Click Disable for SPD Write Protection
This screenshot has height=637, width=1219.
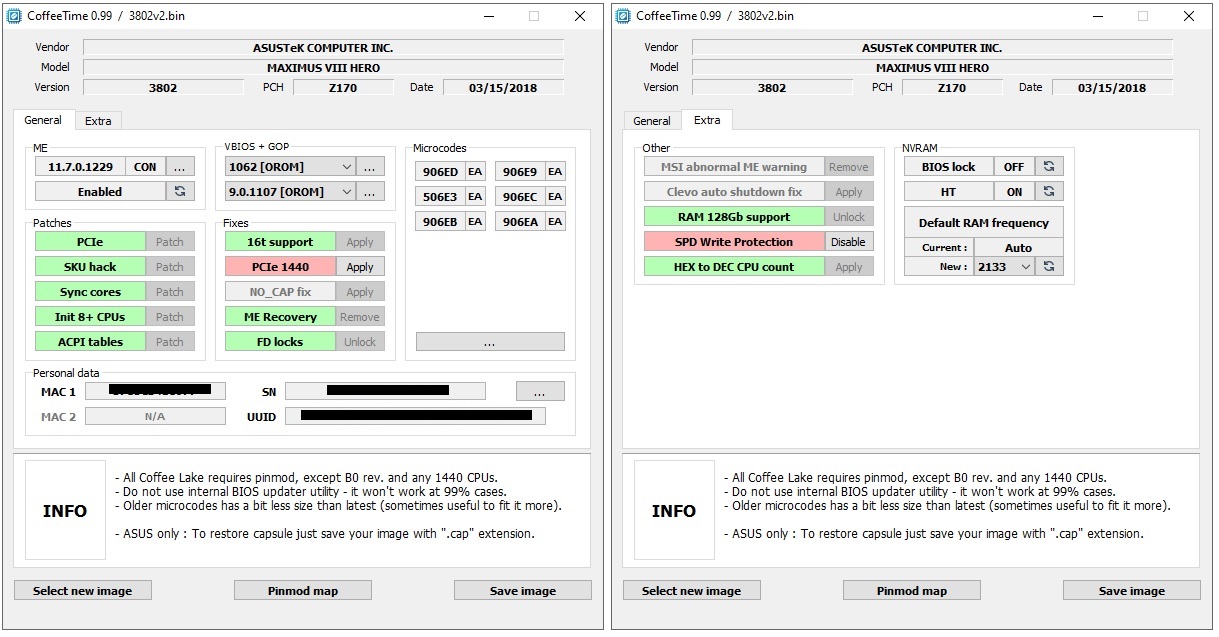(x=848, y=241)
